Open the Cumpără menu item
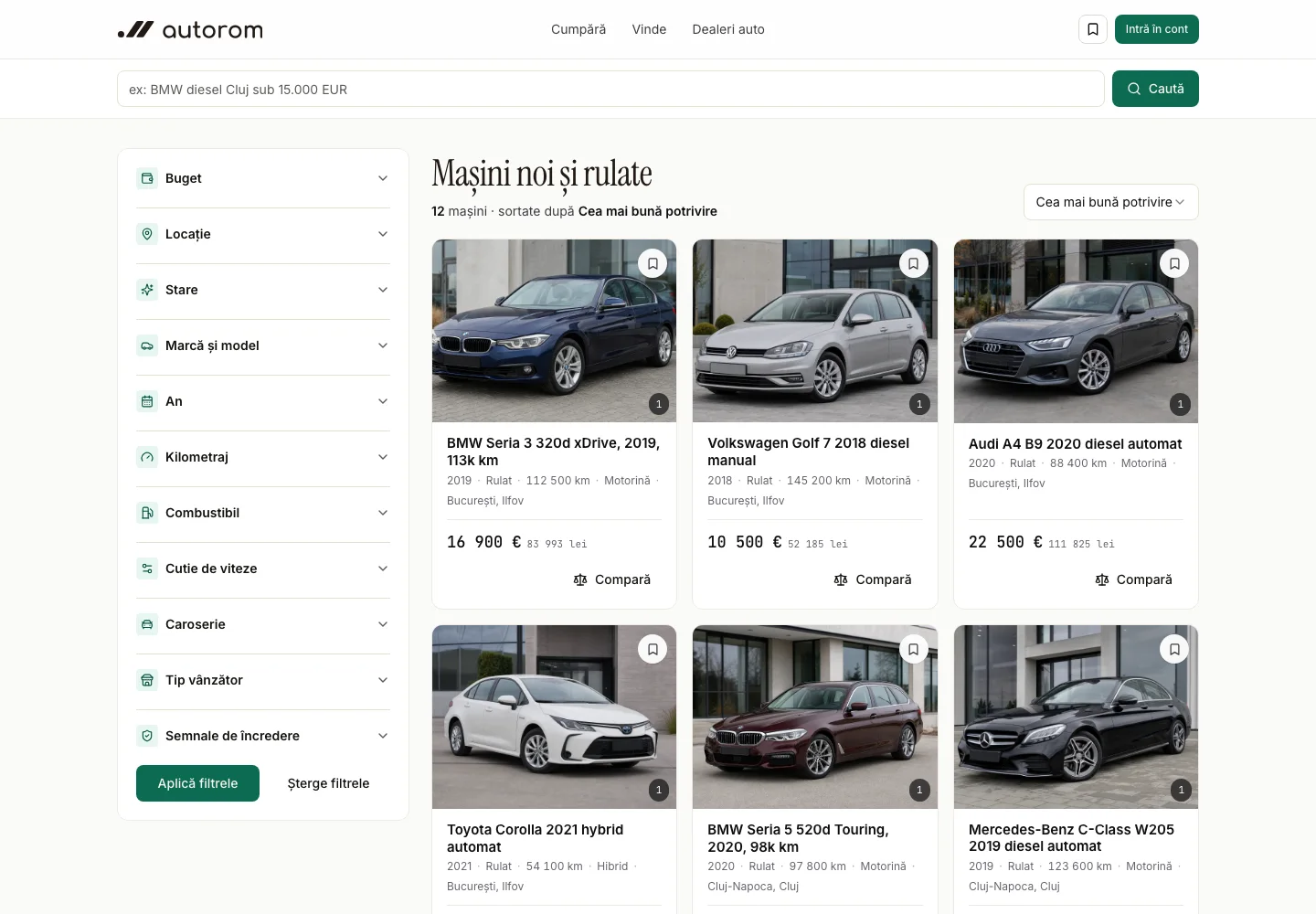This screenshot has width=1316, height=914. tap(578, 29)
